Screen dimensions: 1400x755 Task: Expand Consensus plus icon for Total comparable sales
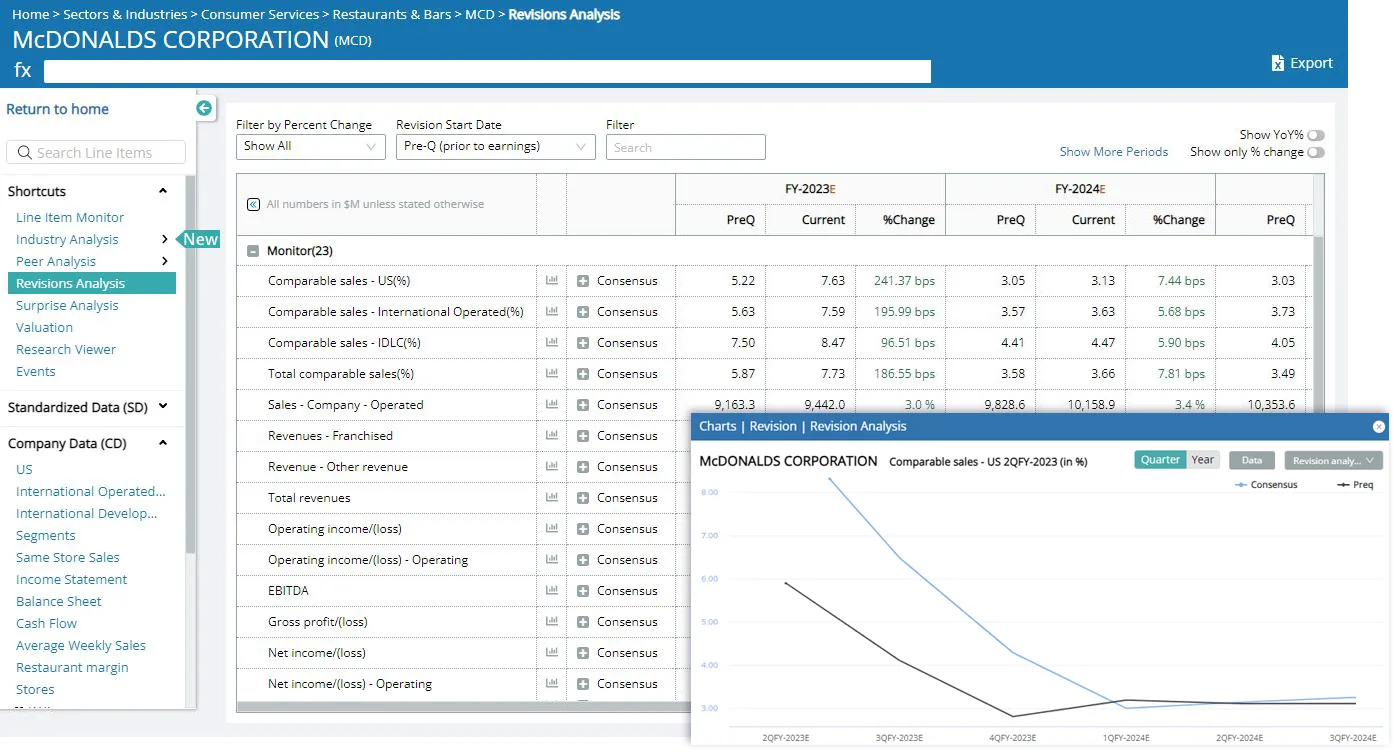583,374
